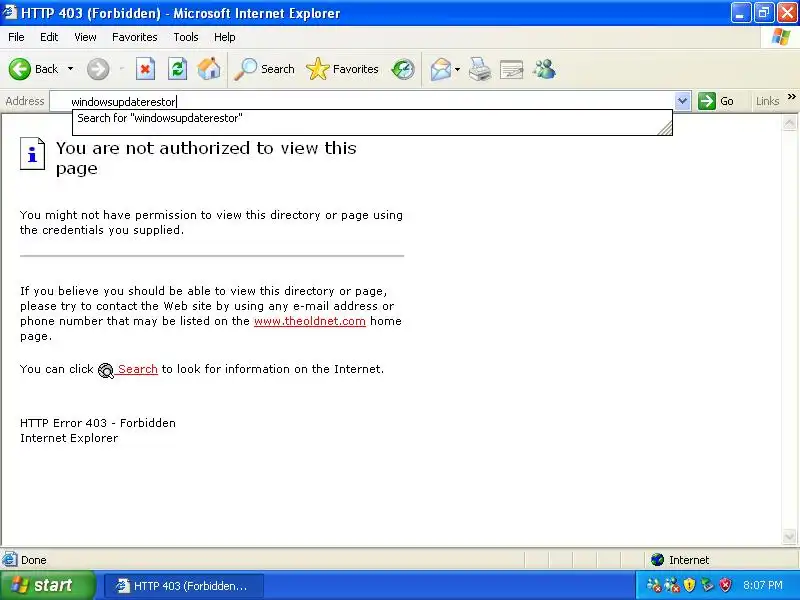
Task: Click the Windows flag logo throbber
Action: [781, 37]
